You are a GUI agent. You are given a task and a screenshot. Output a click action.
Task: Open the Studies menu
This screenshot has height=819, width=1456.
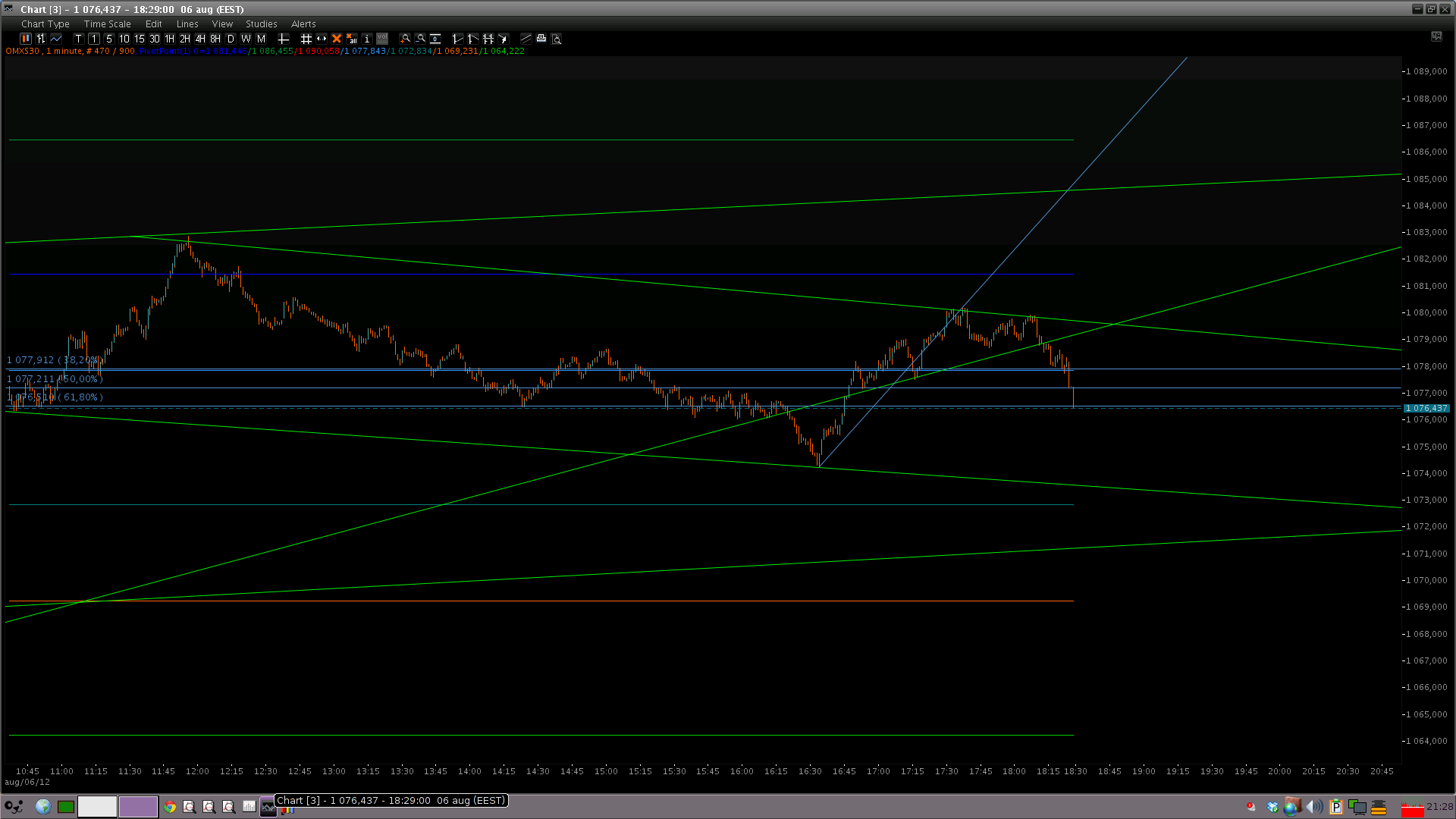point(261,24)
